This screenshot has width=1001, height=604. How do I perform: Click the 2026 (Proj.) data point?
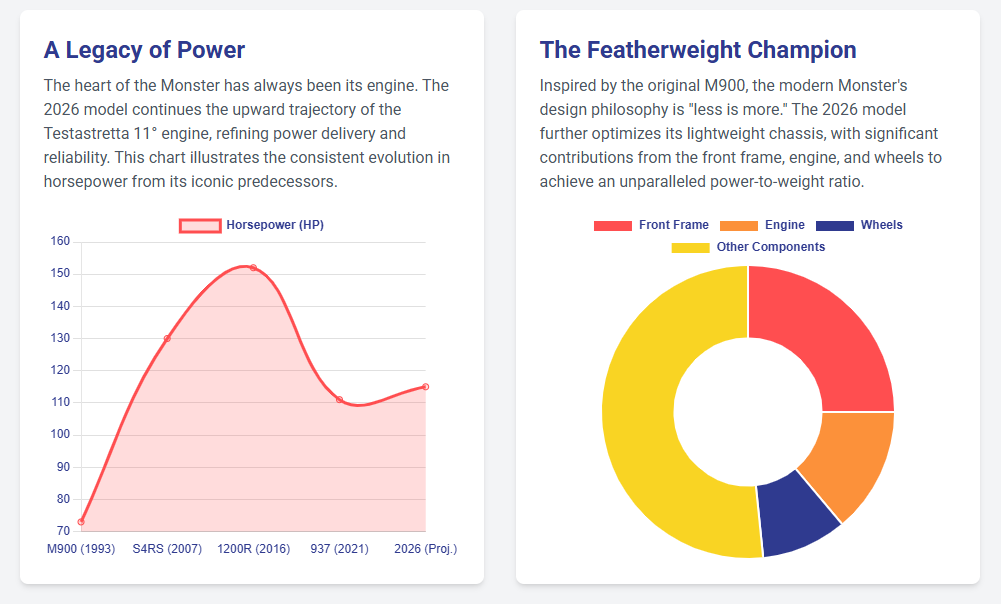point(425,387)
